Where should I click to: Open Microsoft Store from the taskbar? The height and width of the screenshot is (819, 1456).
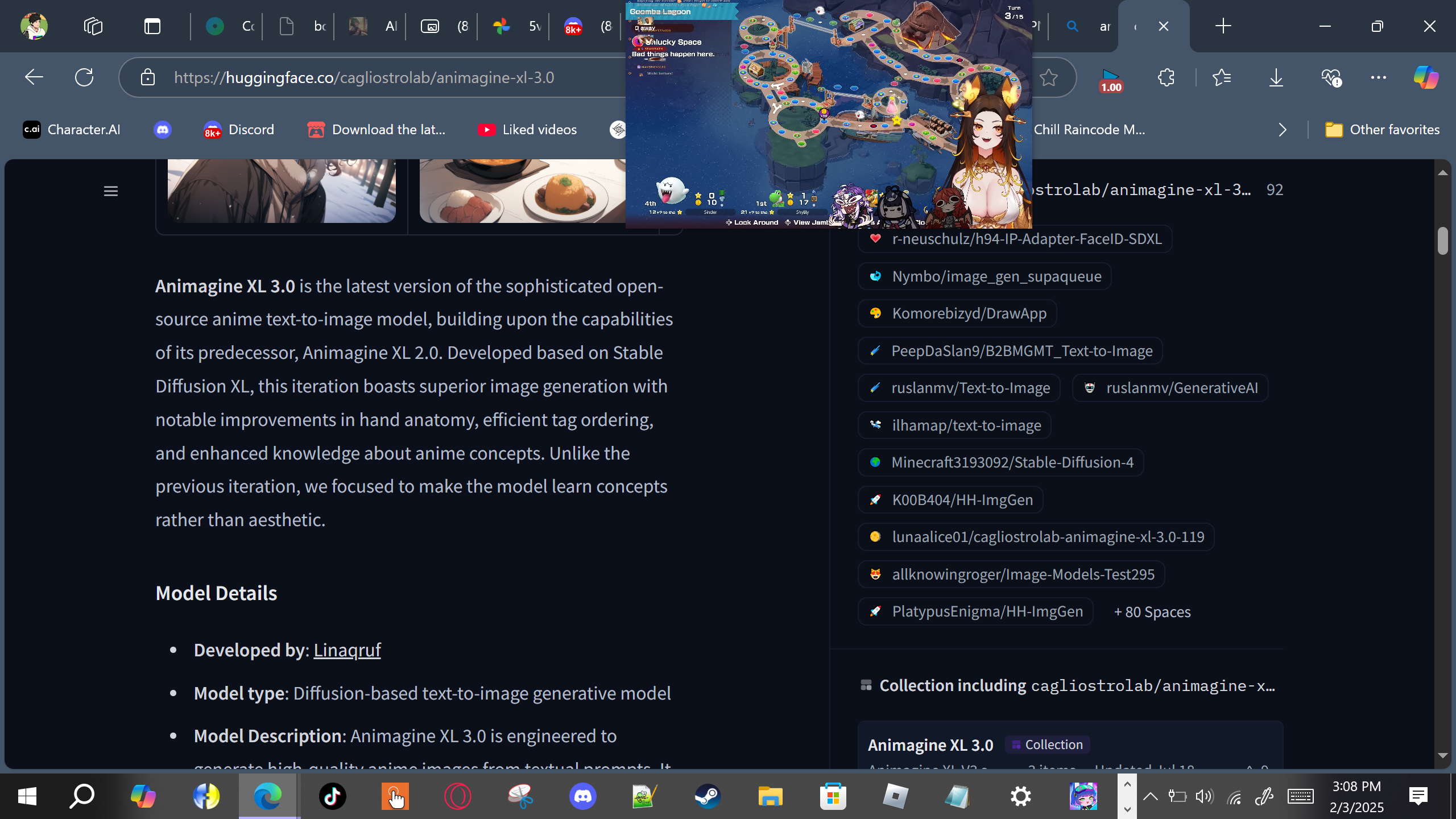point(833,796)
